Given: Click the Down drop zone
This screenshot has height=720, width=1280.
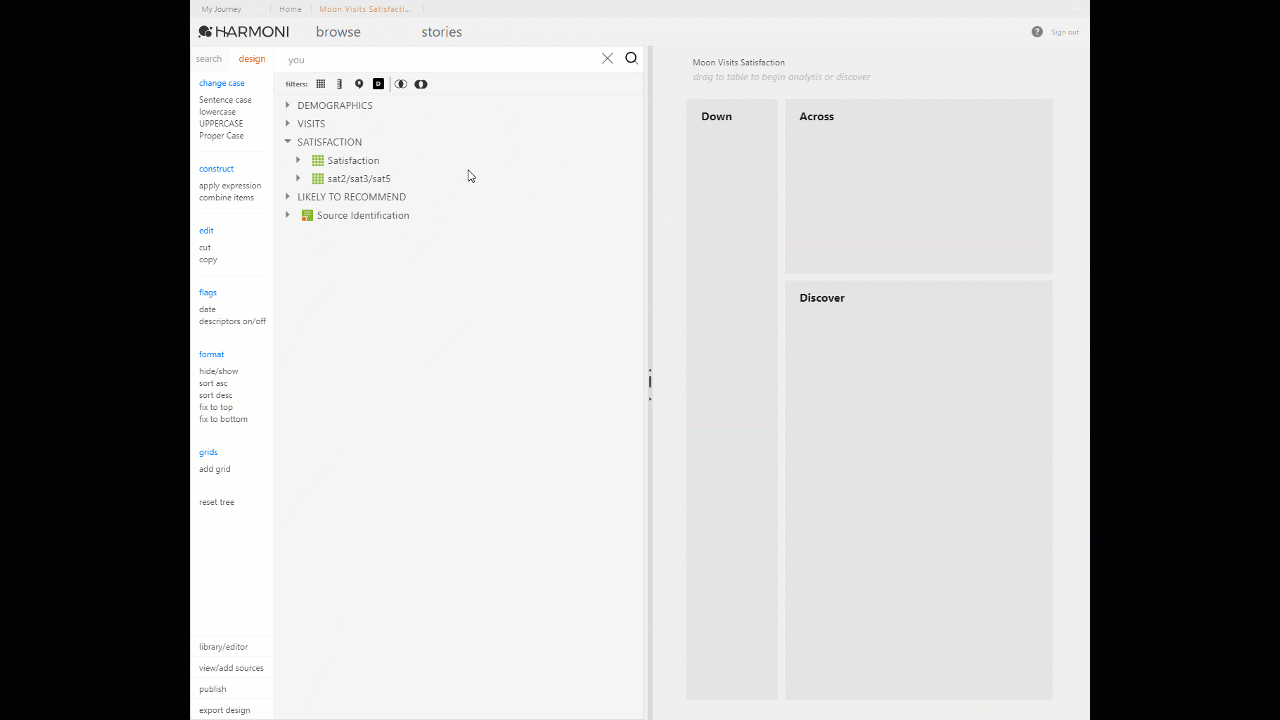Looking at the screenshot, I should click(732, 399).
